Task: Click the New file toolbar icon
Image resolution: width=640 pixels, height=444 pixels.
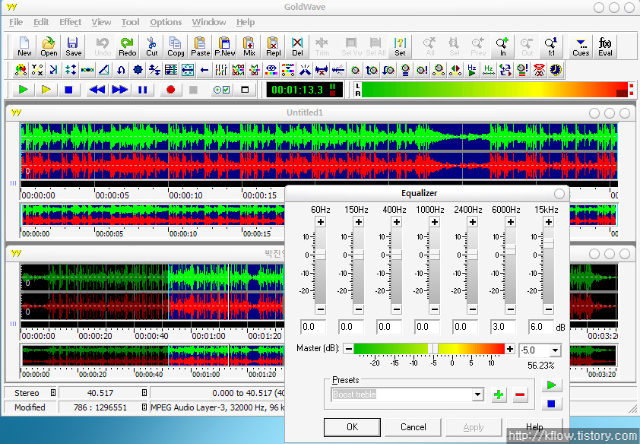Action: 24,47
